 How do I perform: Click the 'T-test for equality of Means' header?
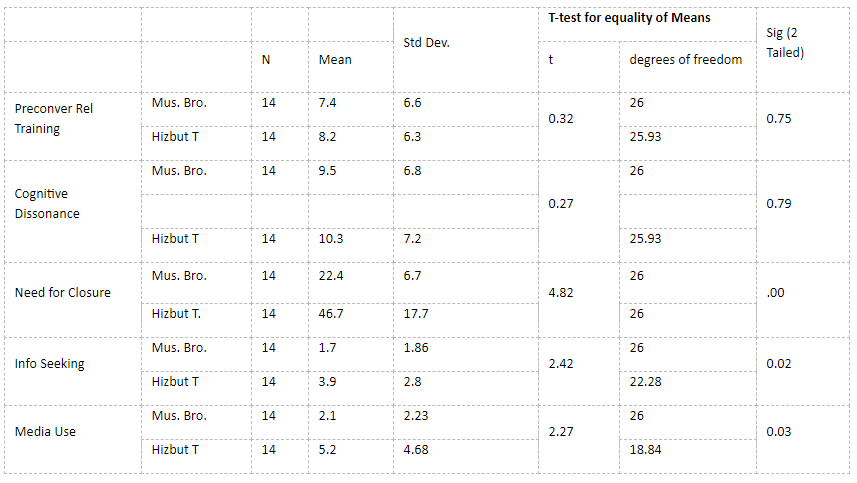tap(629, 18)
